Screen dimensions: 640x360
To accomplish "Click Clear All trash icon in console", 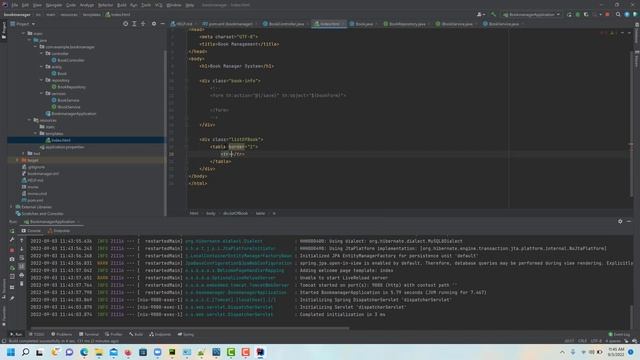I will (22, 284).
